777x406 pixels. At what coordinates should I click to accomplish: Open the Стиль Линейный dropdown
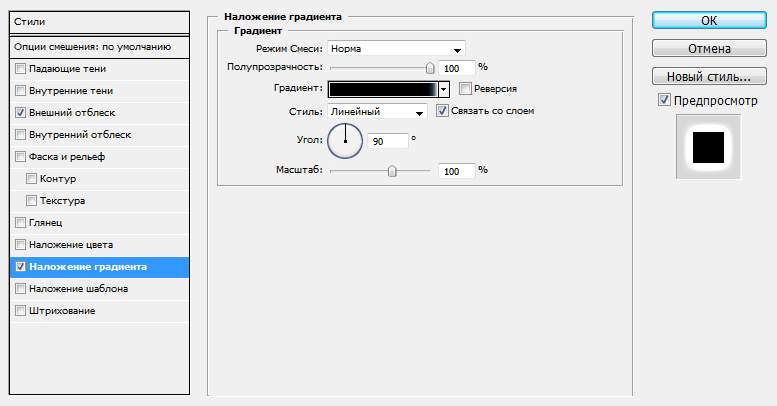pyautogui.click(x=377, y=112)
